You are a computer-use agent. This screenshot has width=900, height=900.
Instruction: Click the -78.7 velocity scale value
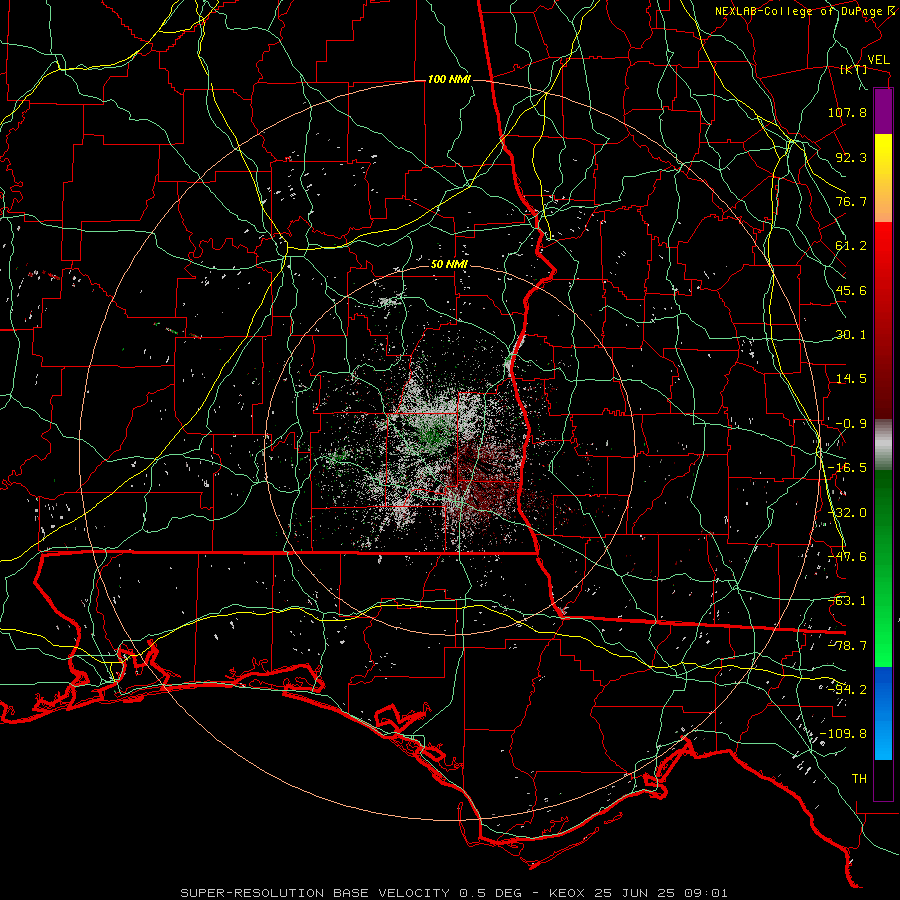tap(847, 646)
